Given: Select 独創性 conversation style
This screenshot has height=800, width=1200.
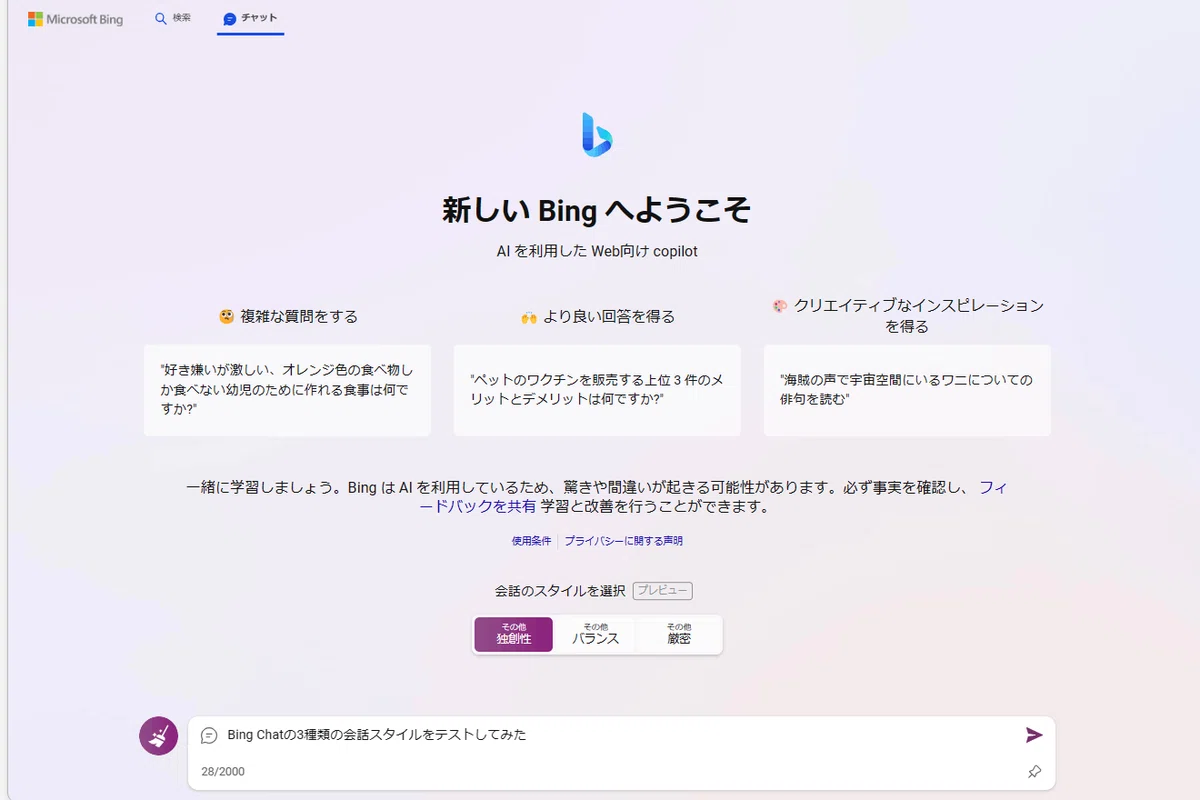Looking at the screenshot, I should coord(513,634).
